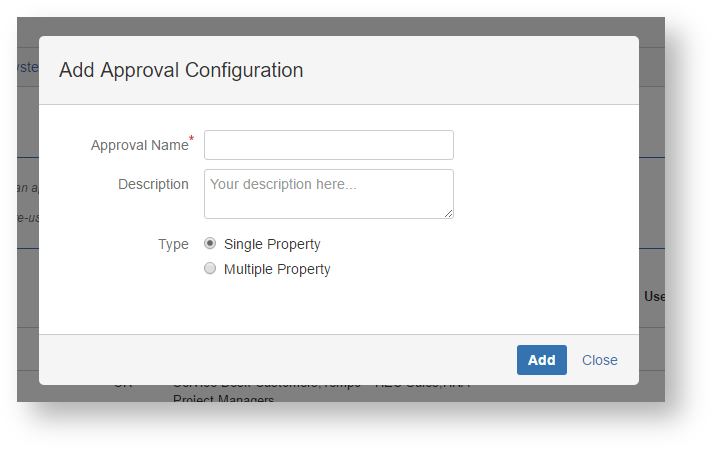Click the "Type" field label

(173, 244)
